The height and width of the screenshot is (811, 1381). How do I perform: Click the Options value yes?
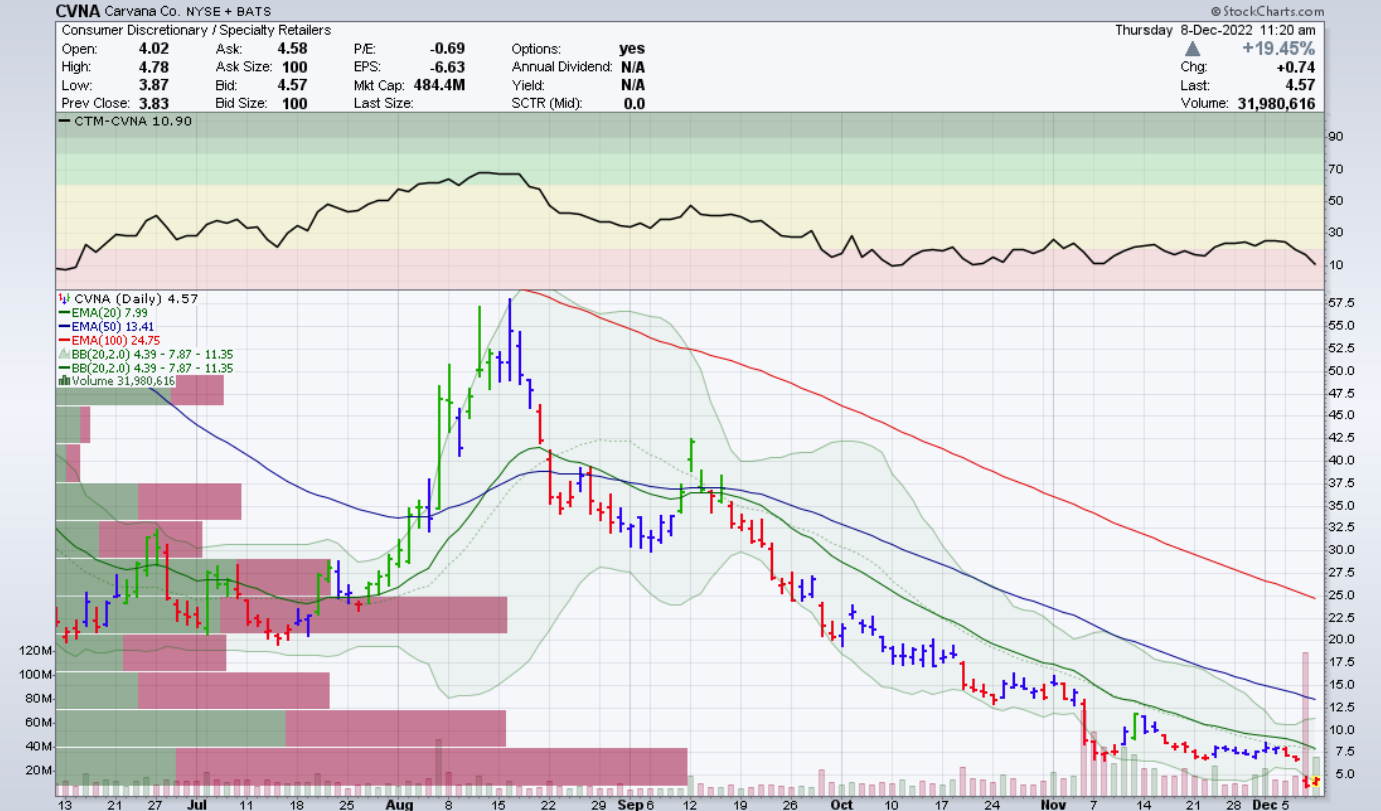(632, 48)
